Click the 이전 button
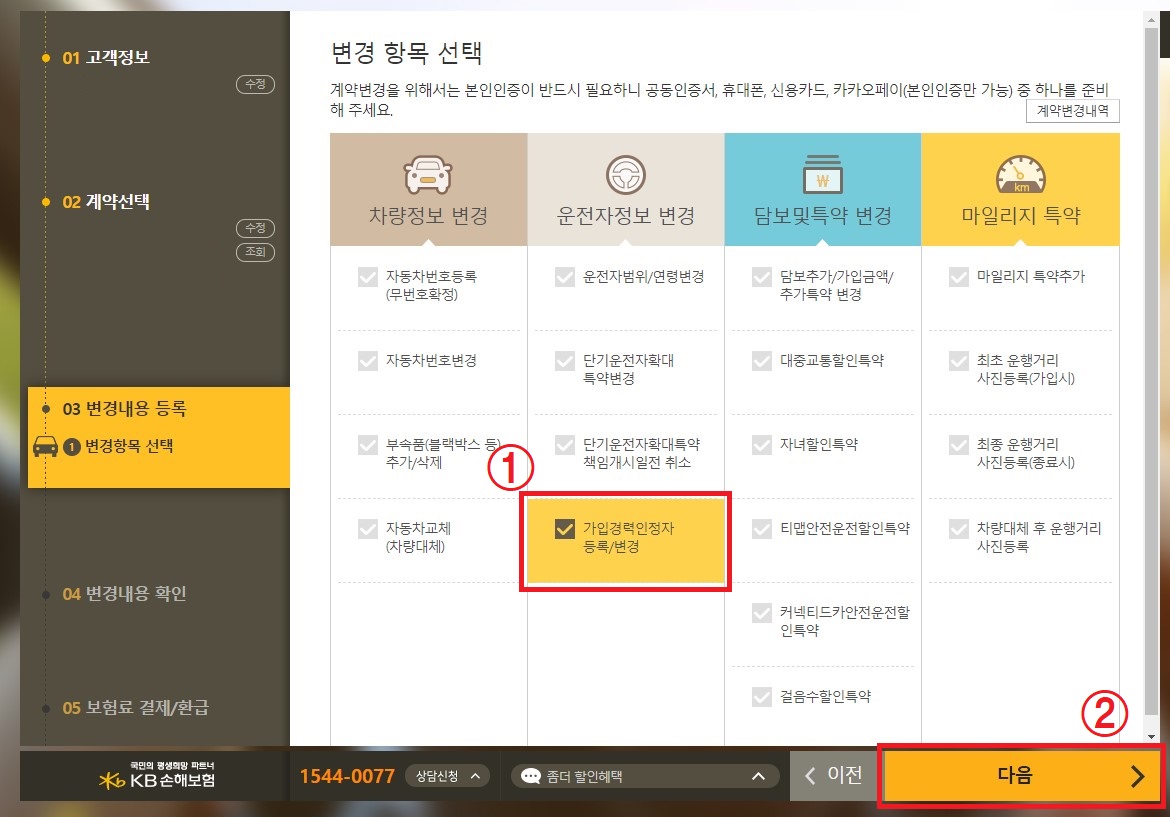Screen dimensions: 1170x817 834,776
